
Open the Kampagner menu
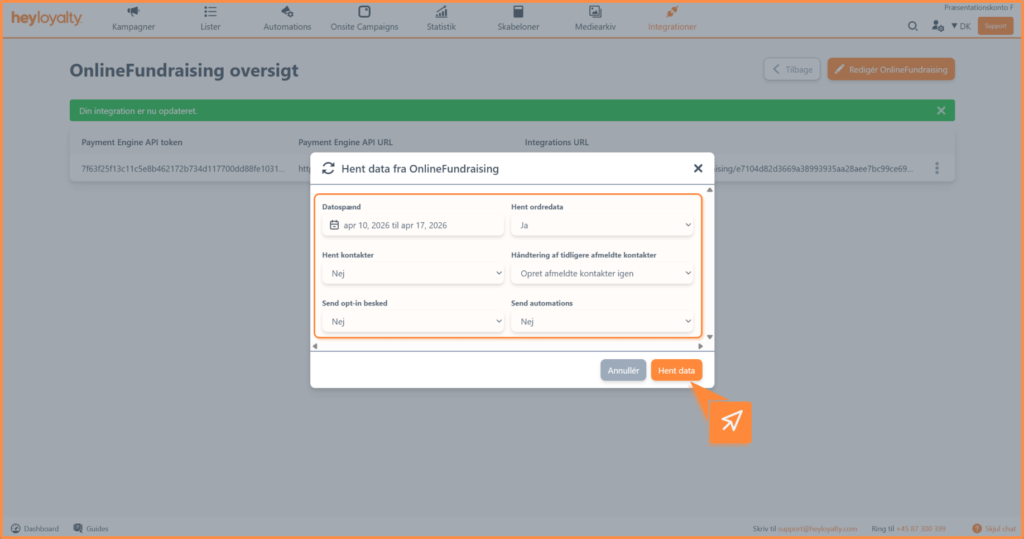(133, 19)
